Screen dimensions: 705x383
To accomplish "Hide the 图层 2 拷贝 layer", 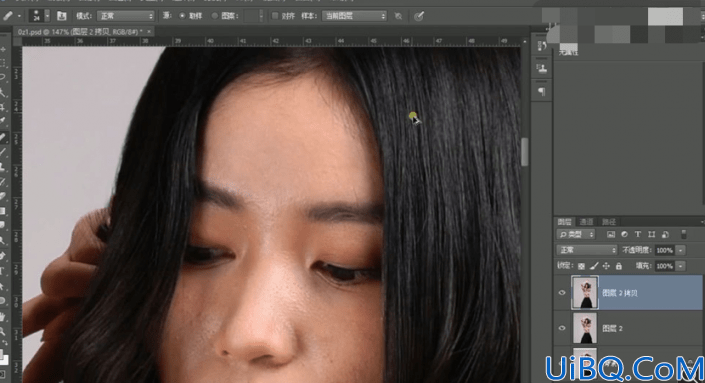I will coord(562,293).
